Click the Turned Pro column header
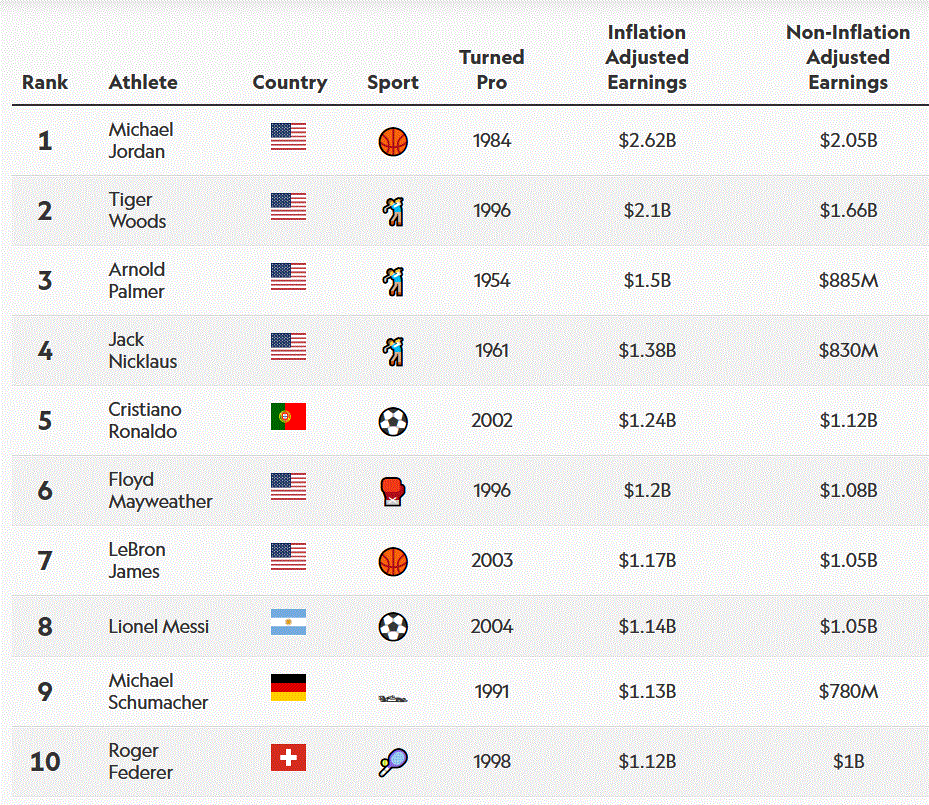The height and width of the screenshot is (805, 929). (x=492, y=70)
